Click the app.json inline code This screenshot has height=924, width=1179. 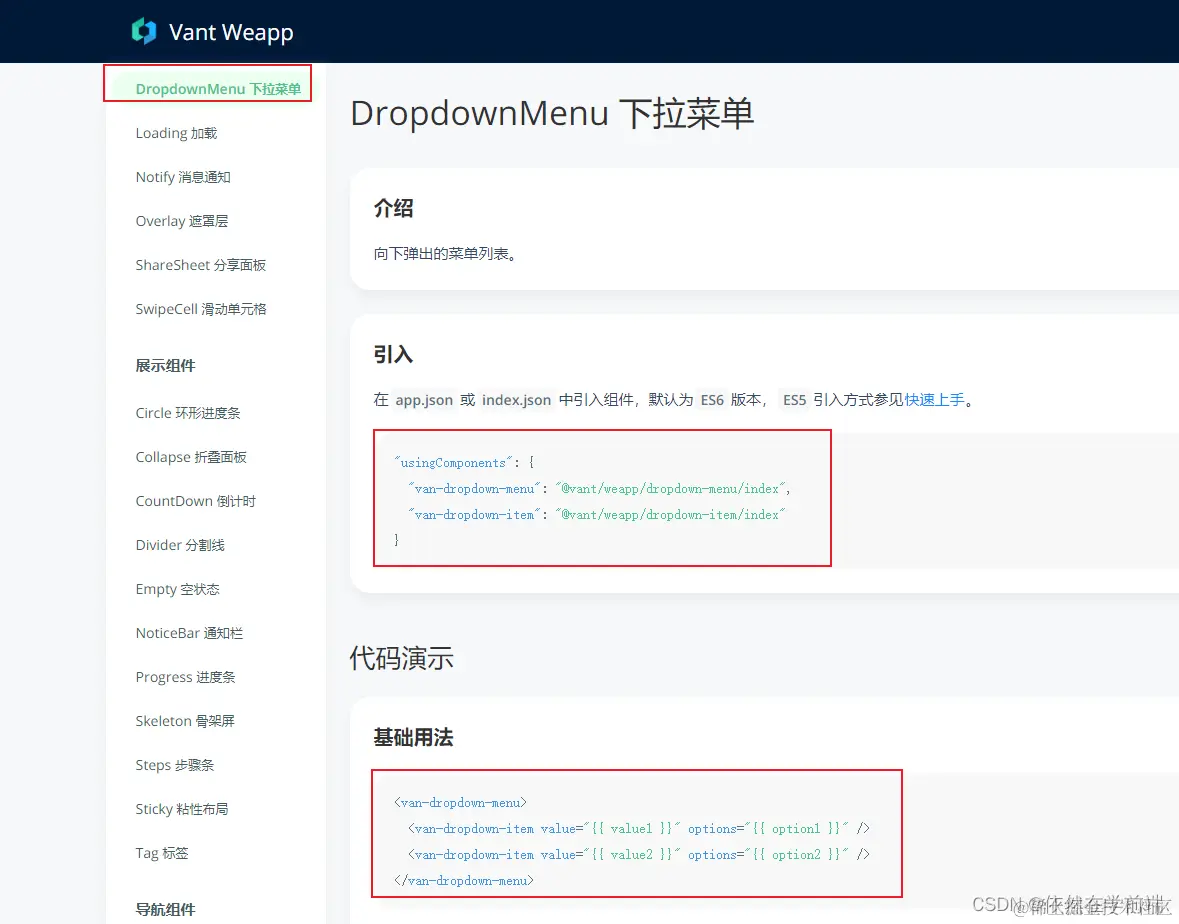(424, 399)
